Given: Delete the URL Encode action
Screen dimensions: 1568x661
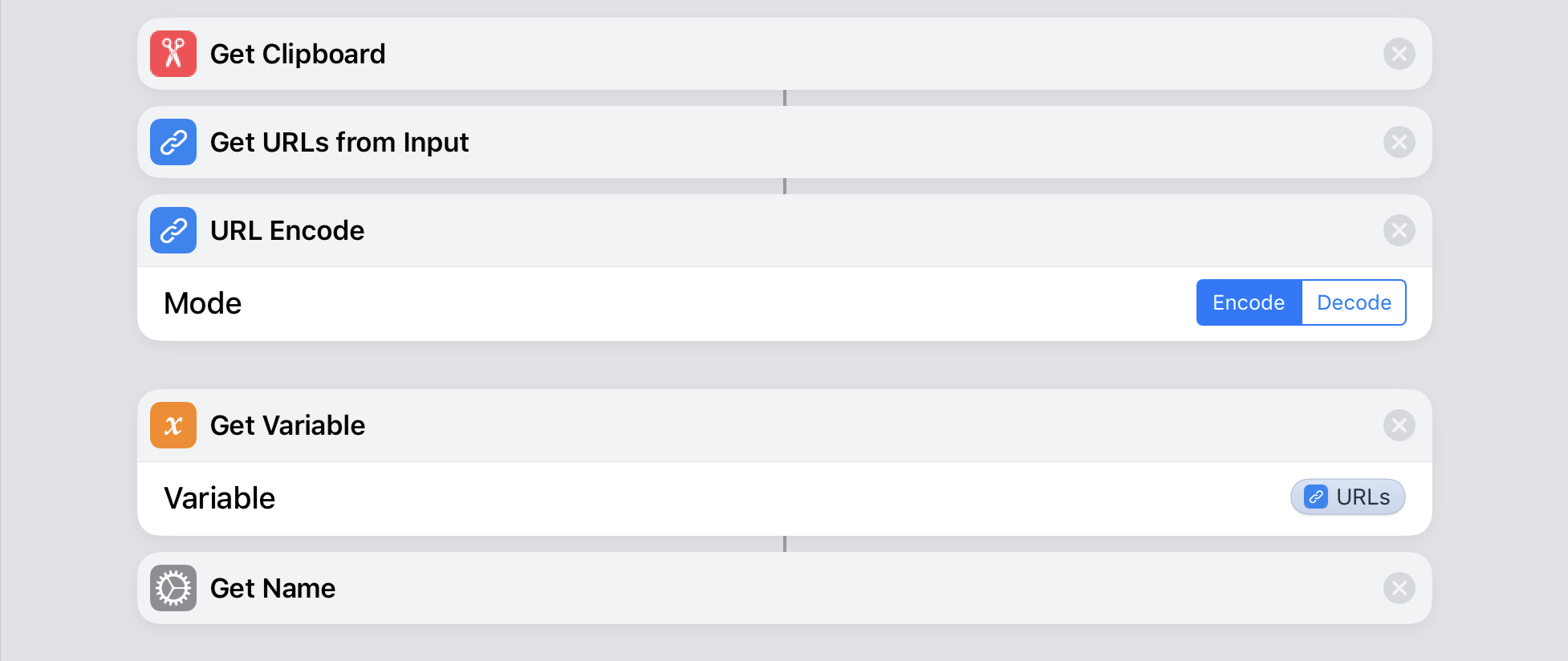Looking at the screenshot, I should 1399,230.
